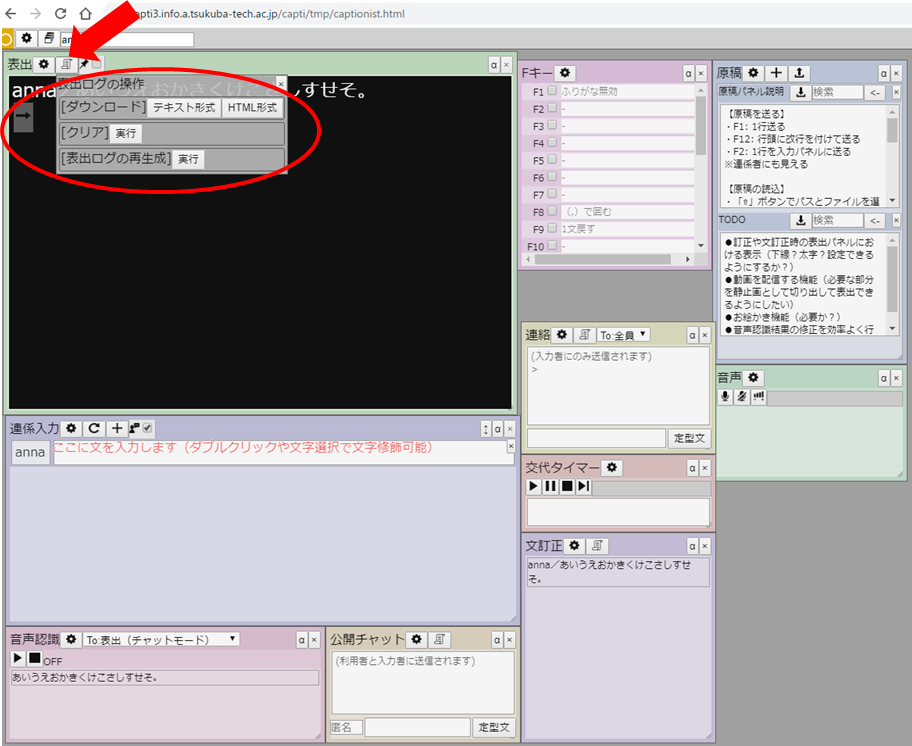Viewport: 912px width, 746px height.
Task: Enable the F9 1文戻す checkbox
Action: (552, 228)
